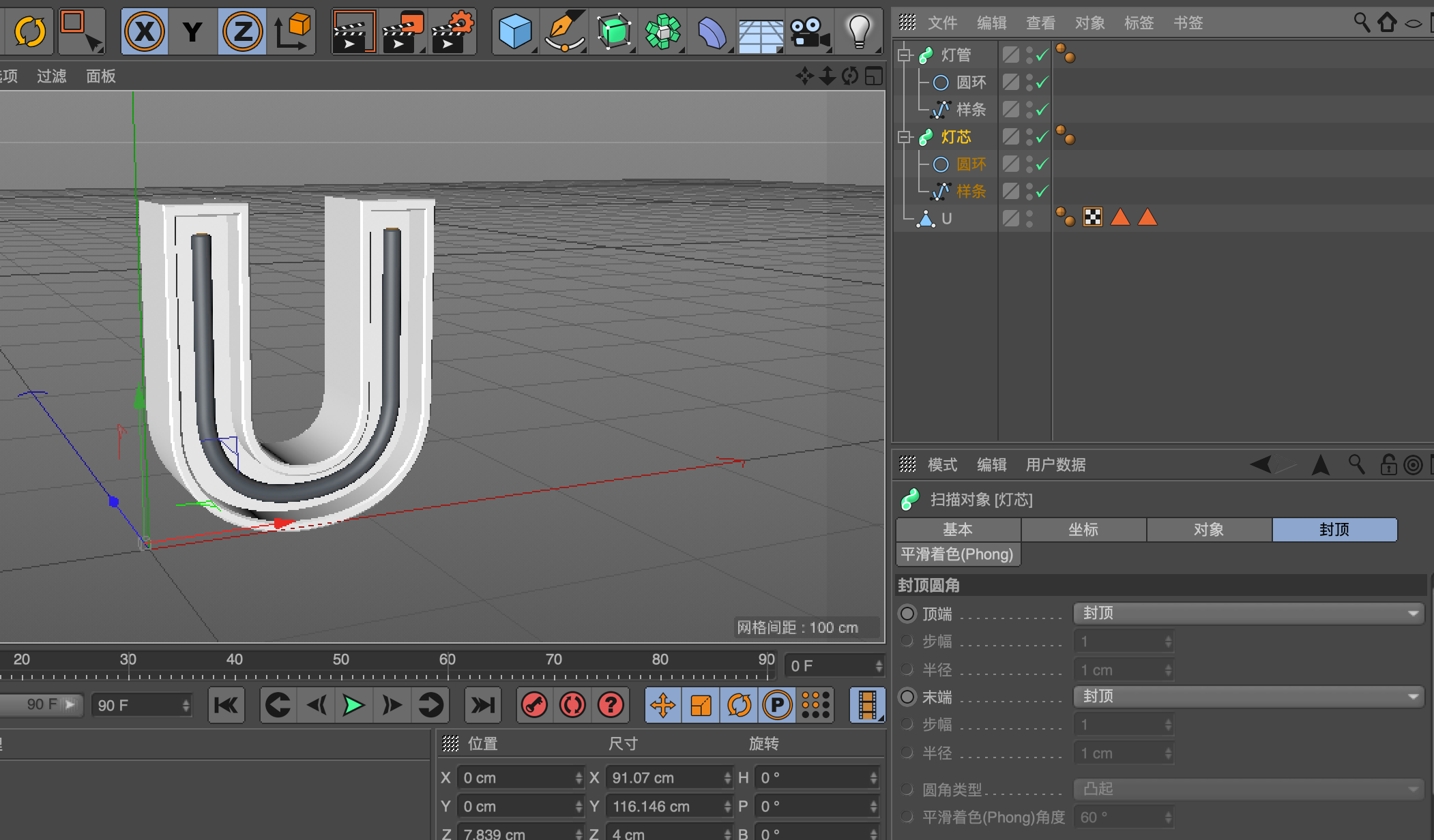
Task: Open the 末端 cap type dropdown
Action: [1248, 697]
